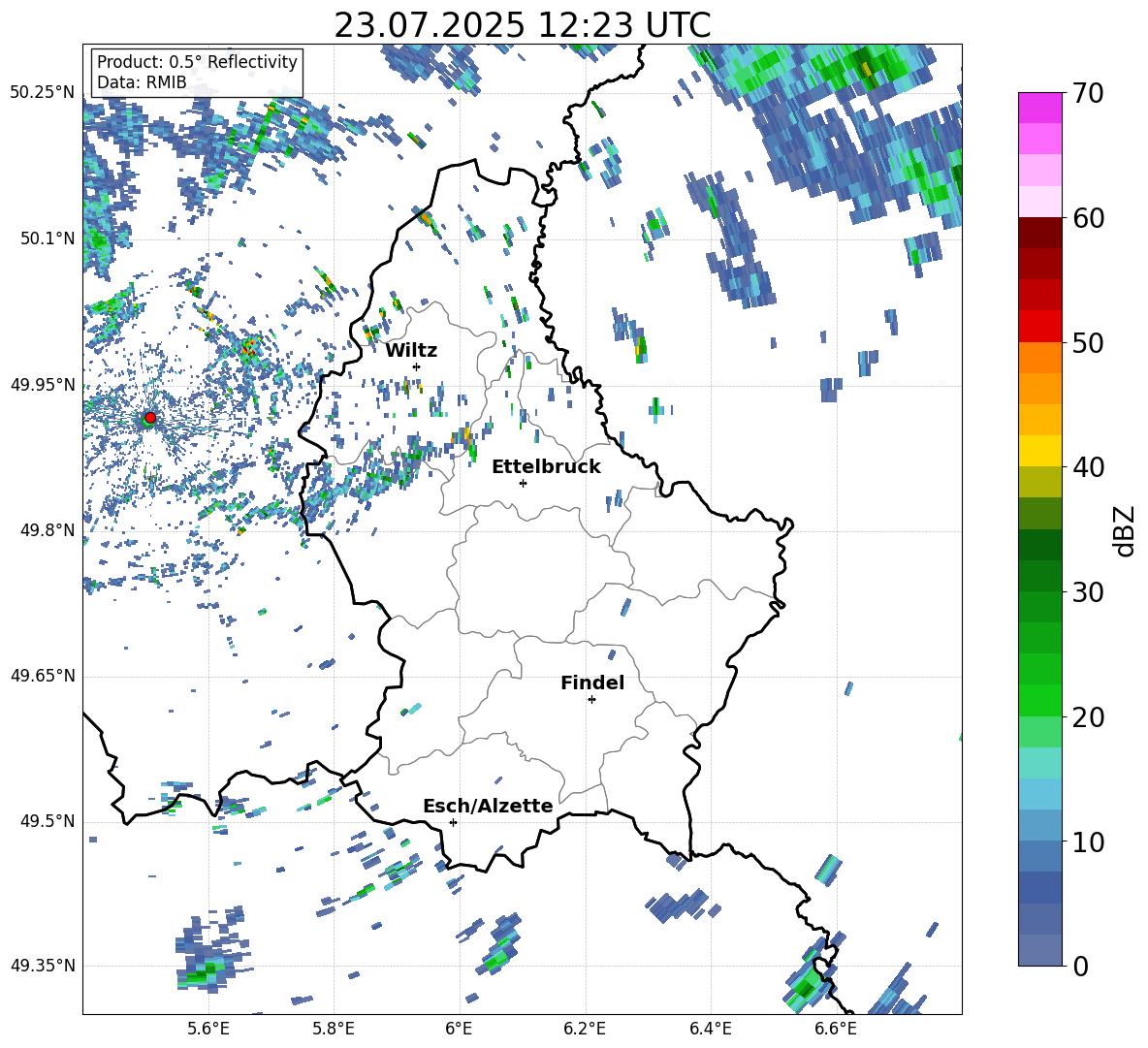Viewport: 1148px width, 1048px height.
Task: Select the Findel station label
Action: 592,683
